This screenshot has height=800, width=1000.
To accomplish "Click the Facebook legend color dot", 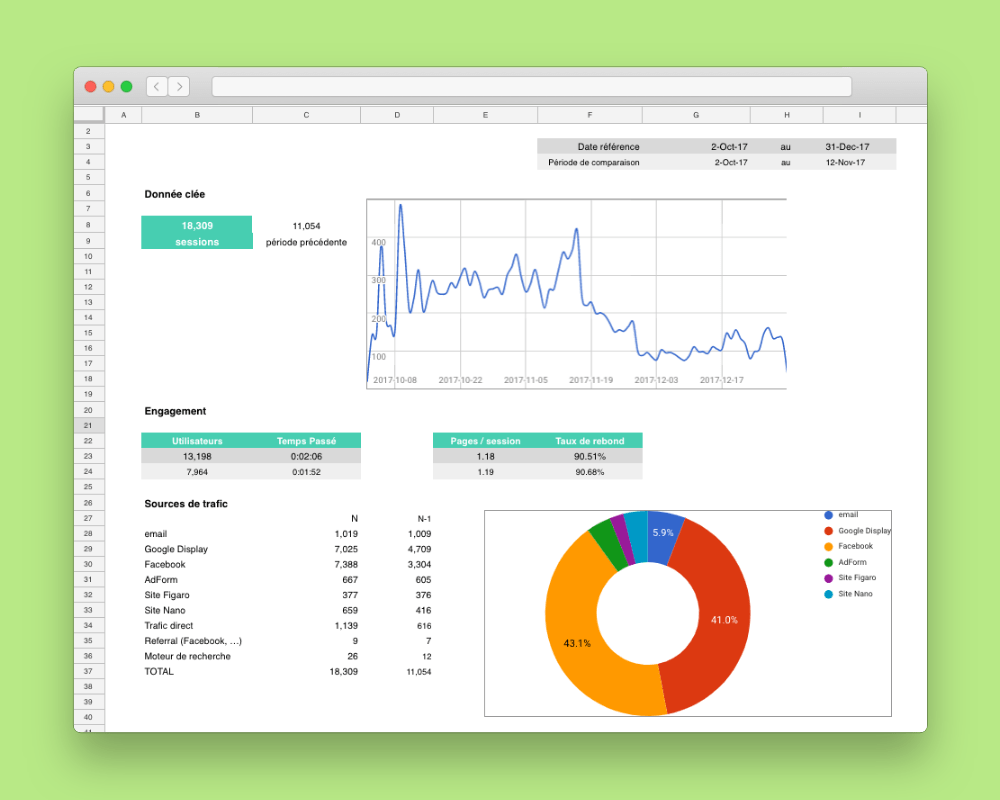I will pos(828,546).
